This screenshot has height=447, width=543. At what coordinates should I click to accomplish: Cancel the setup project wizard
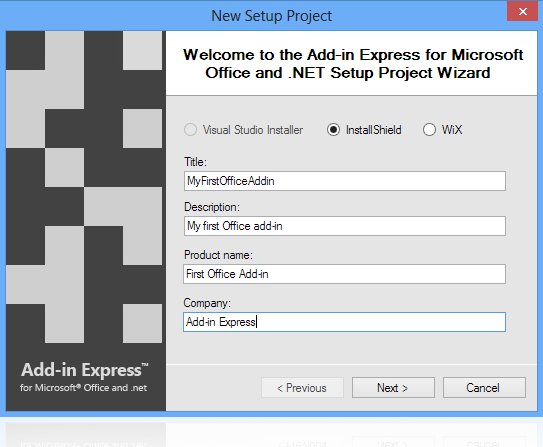pyautogui.click(x=484, y=387)
